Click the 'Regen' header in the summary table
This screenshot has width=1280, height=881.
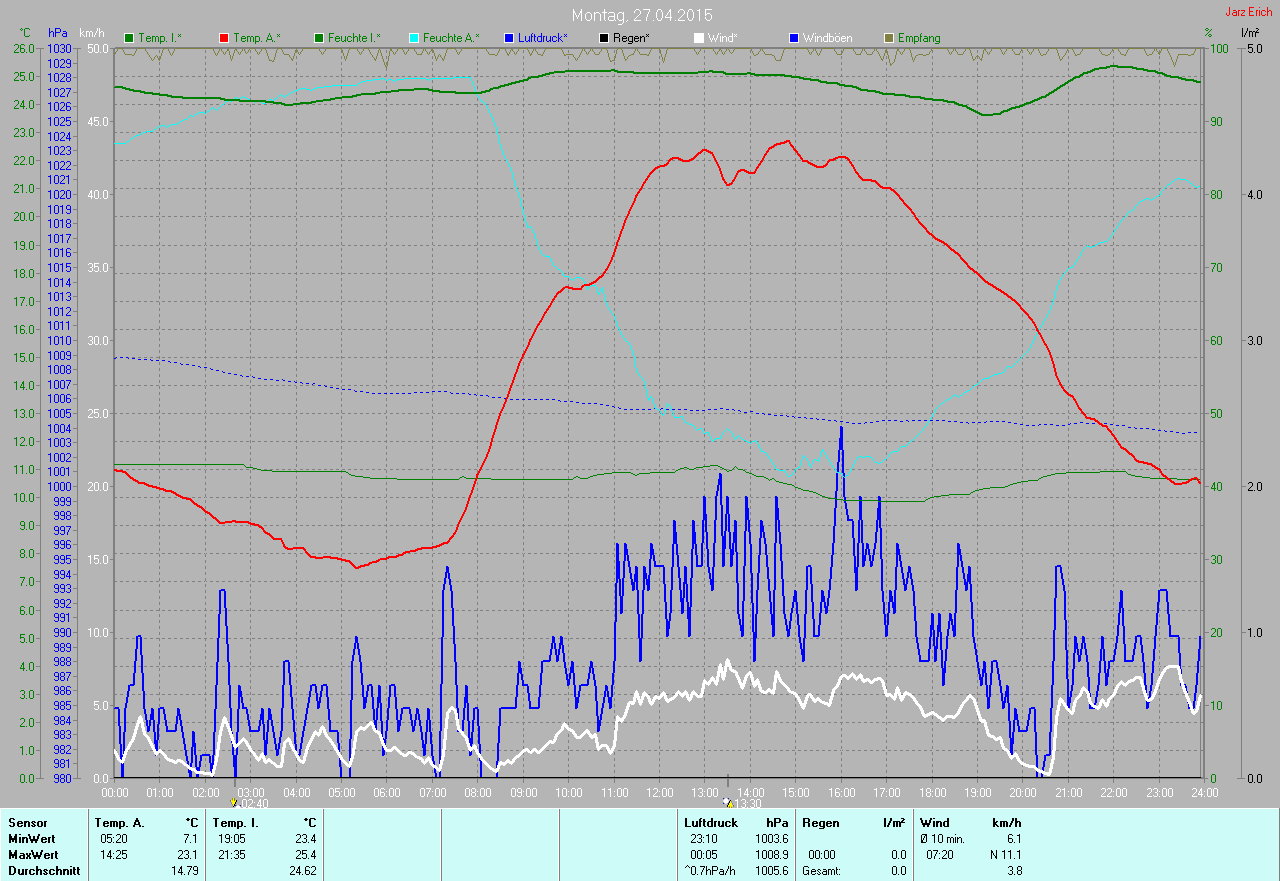820,823
